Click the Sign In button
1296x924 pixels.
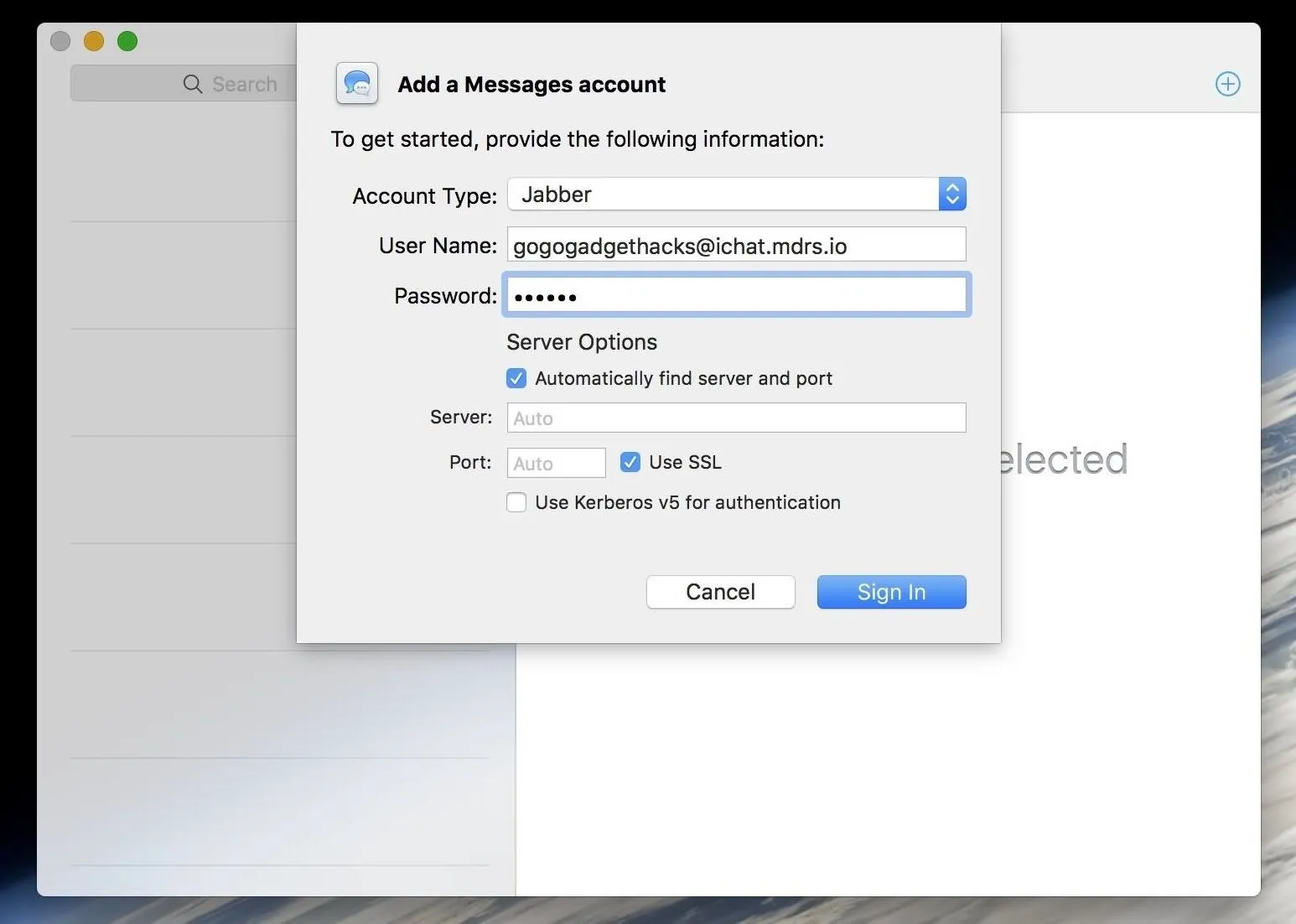(x=892, y=592)
